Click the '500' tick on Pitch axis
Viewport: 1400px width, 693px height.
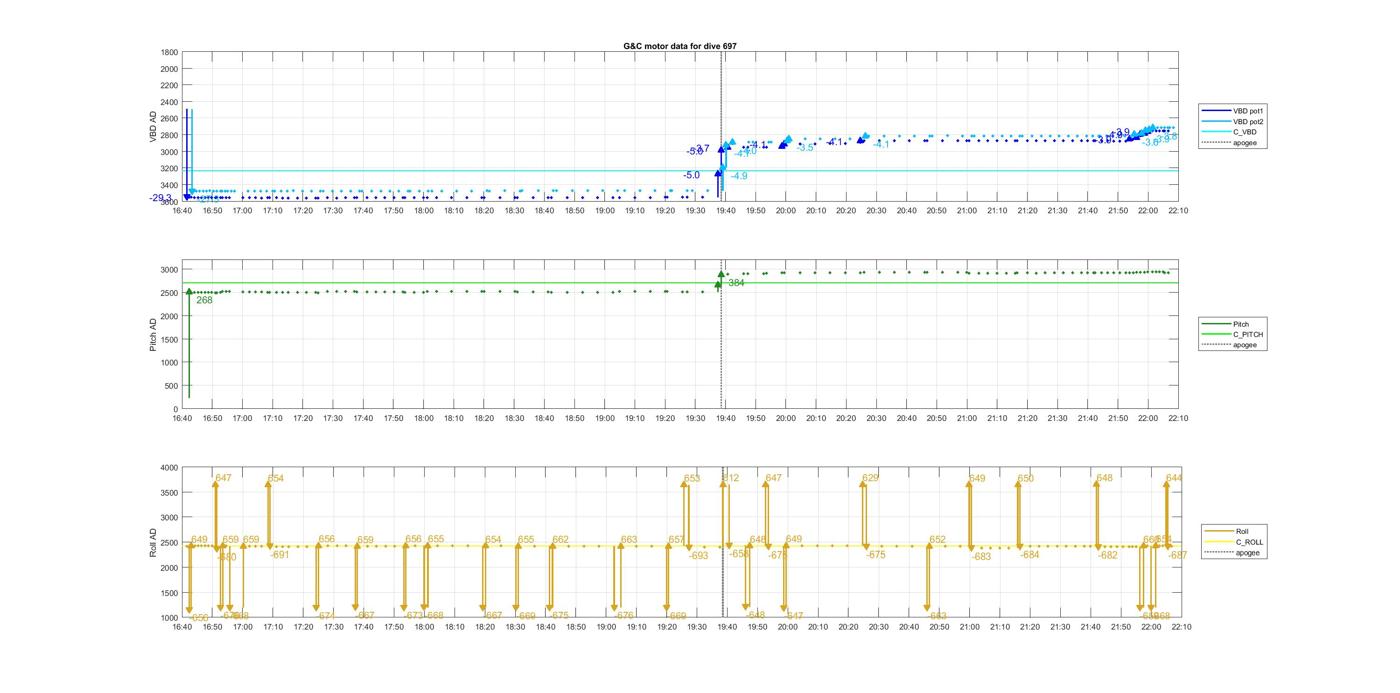point(172,386)
